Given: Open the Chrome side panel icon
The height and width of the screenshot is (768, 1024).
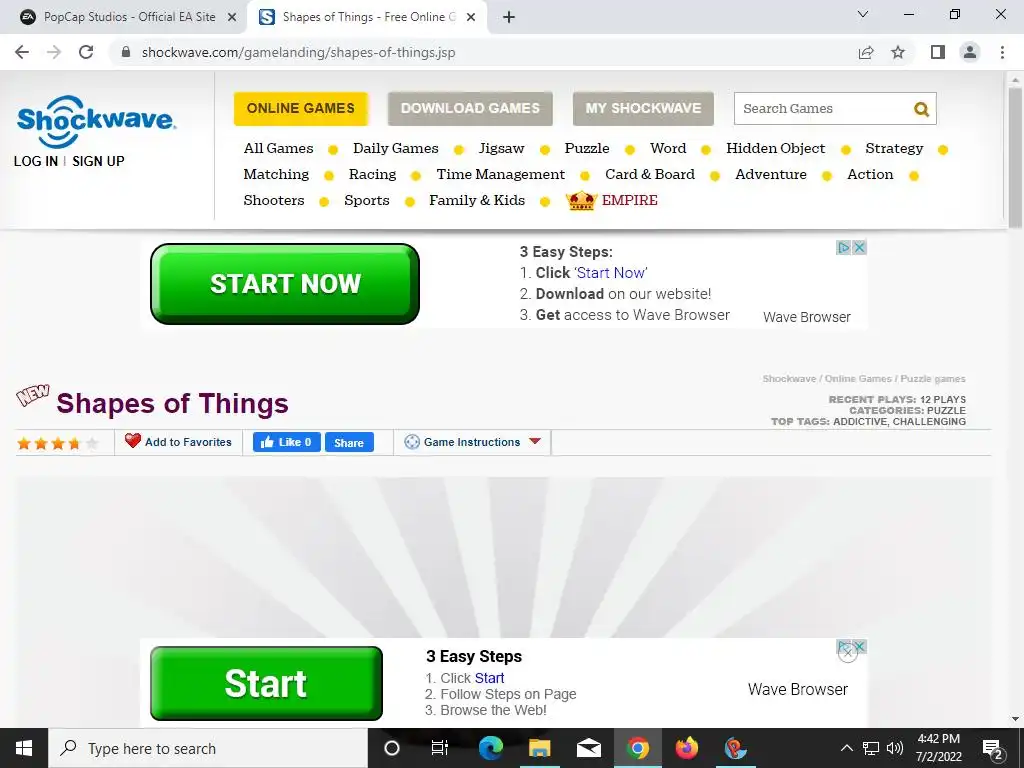Looking at the screenshot, I should (938, 52).
